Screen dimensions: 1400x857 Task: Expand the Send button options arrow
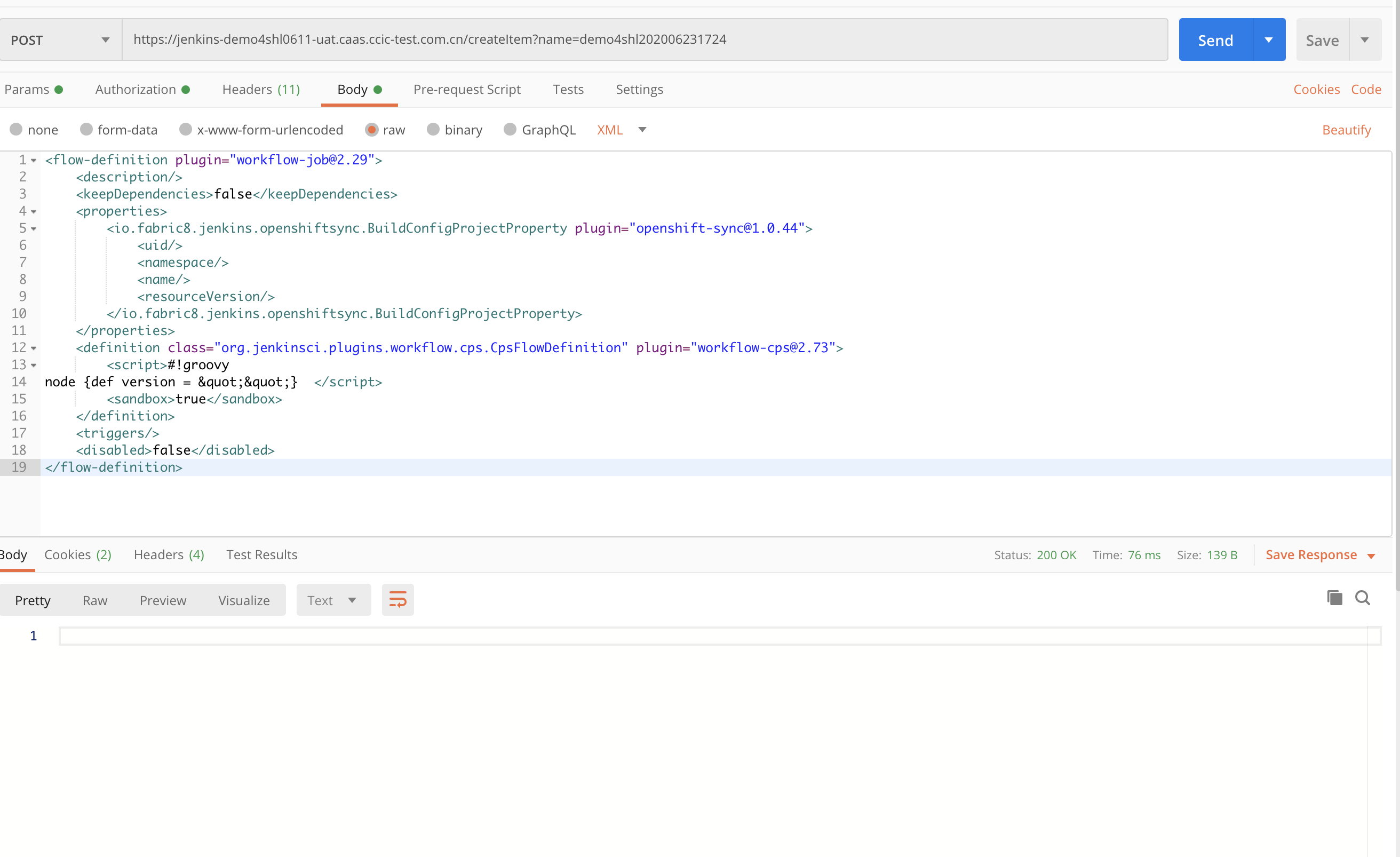(1268, 39)
